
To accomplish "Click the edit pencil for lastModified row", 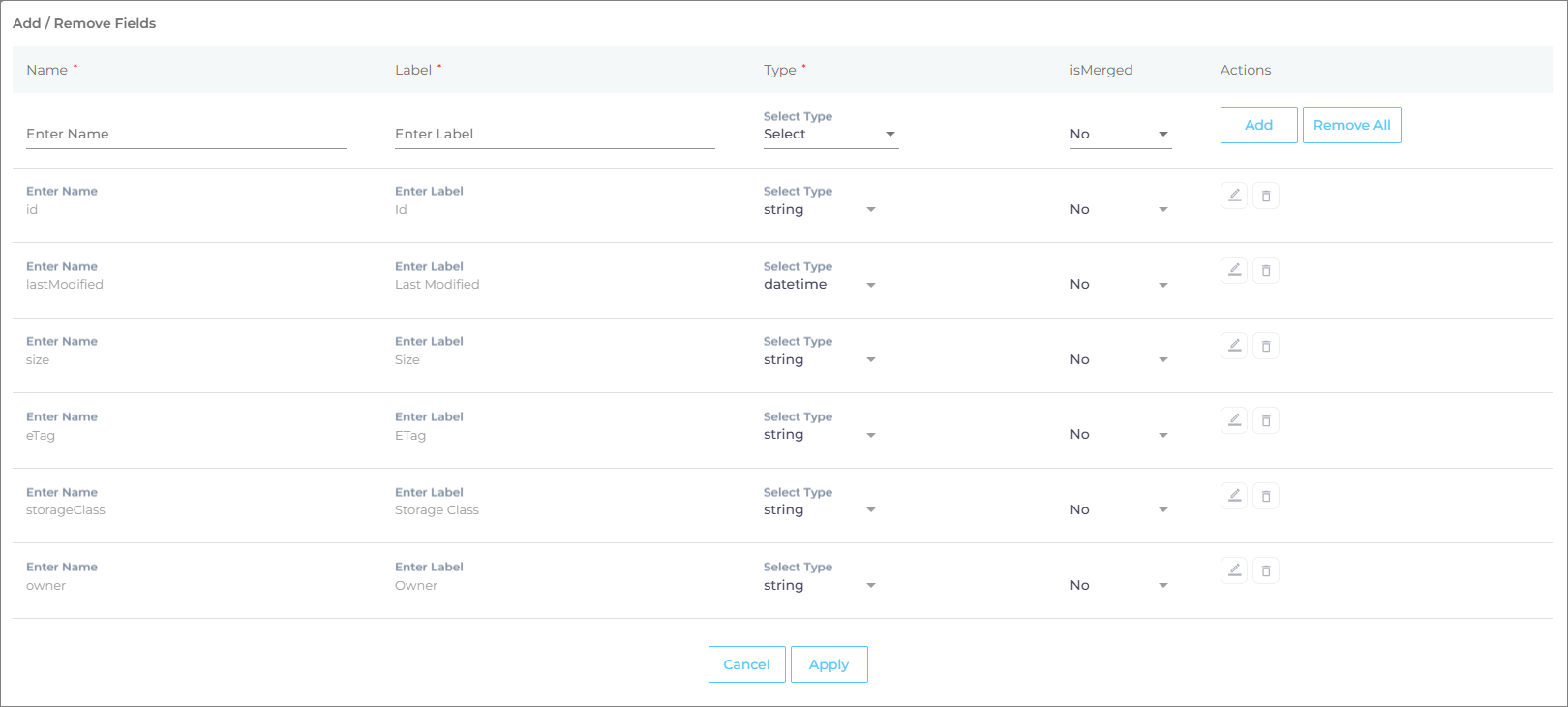I will [1234, 270].
